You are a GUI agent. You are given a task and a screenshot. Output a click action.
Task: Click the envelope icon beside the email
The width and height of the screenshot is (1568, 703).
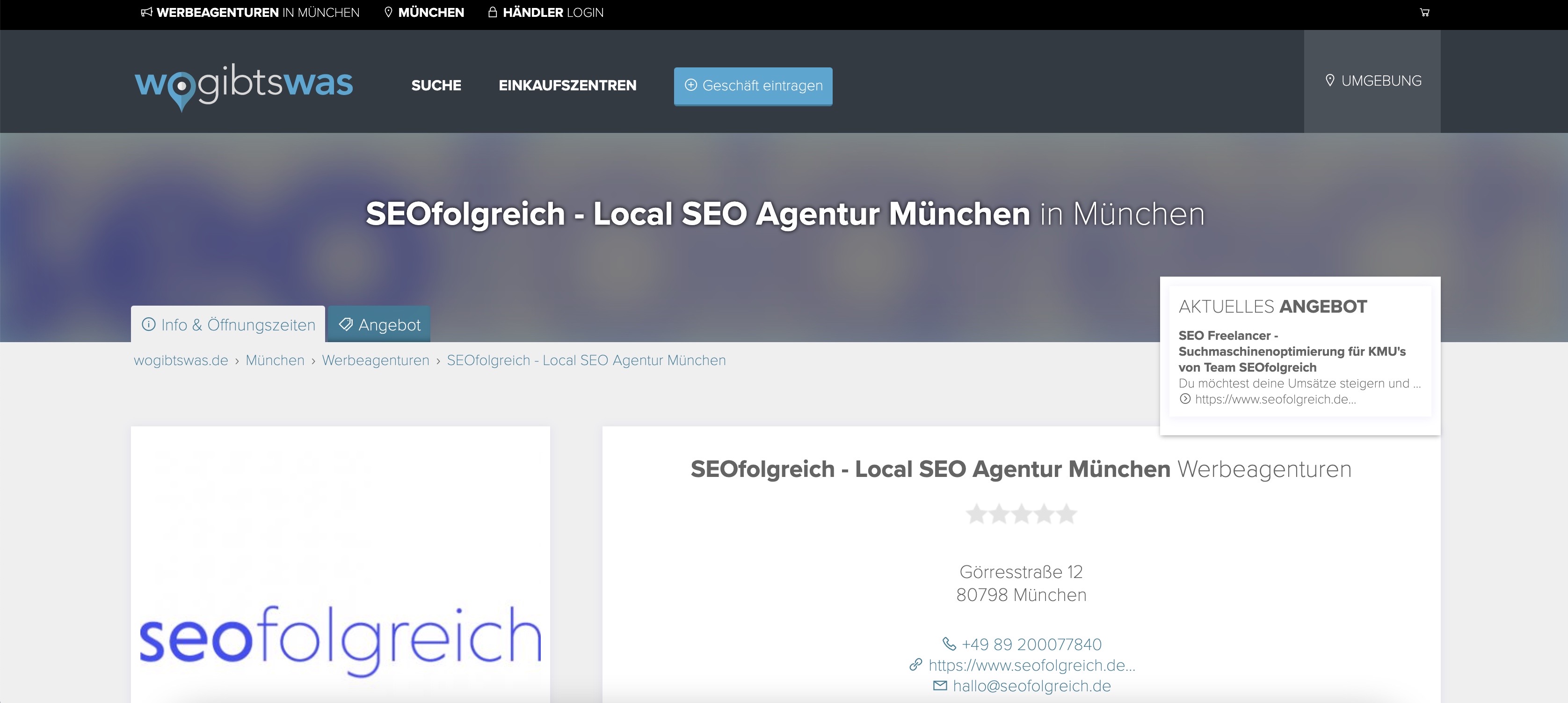tap(940, 685)
